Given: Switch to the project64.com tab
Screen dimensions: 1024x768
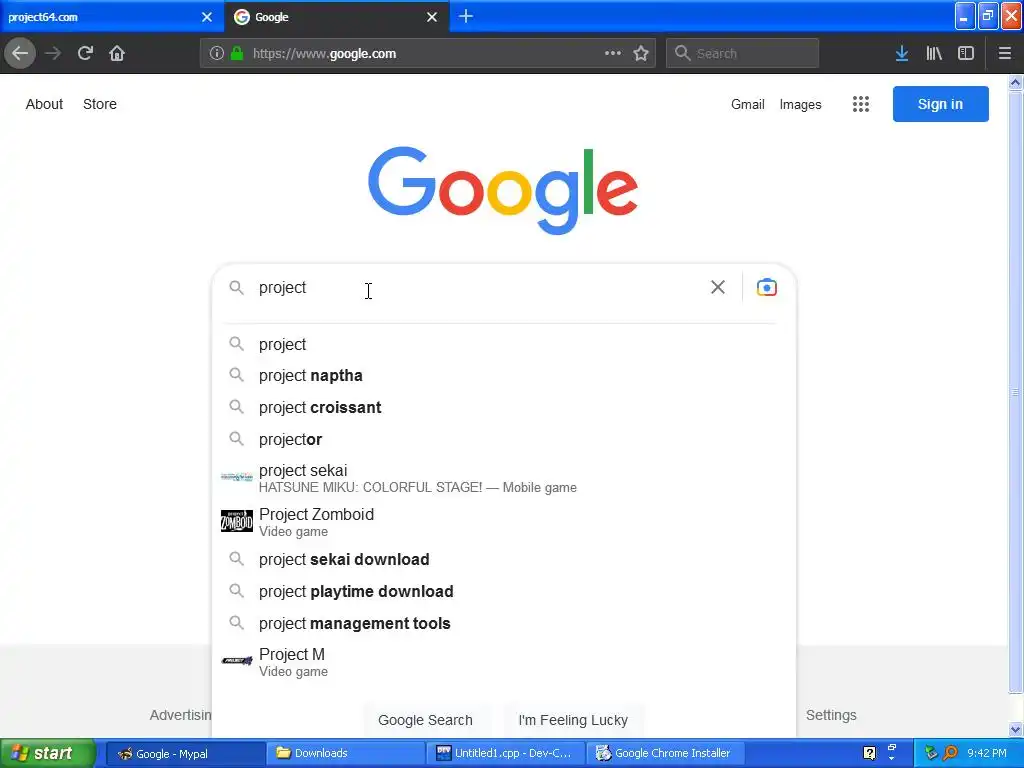Looking at the screenshot, I should (x=112, y=17).
